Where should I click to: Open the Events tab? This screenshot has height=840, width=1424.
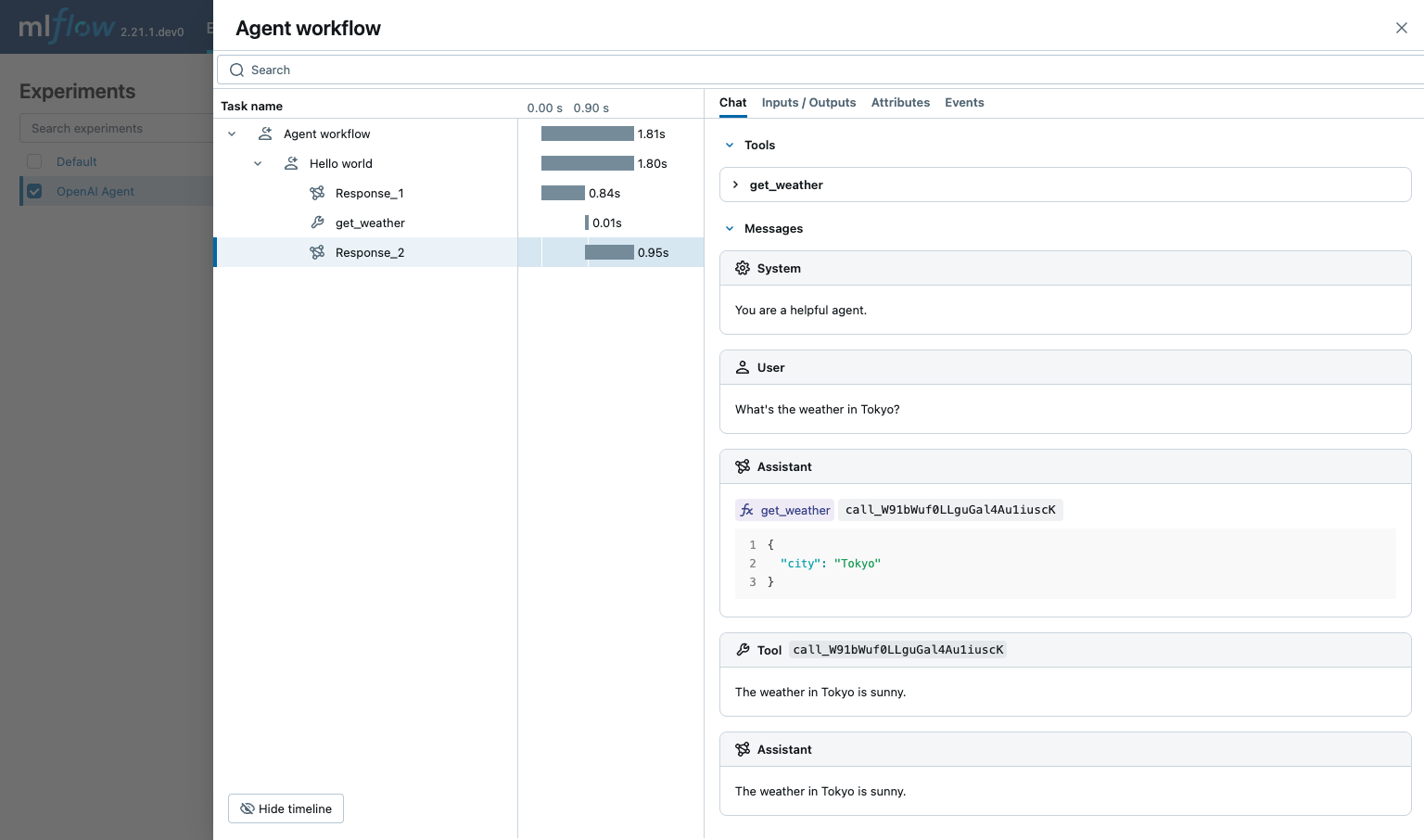click(964, 102)
